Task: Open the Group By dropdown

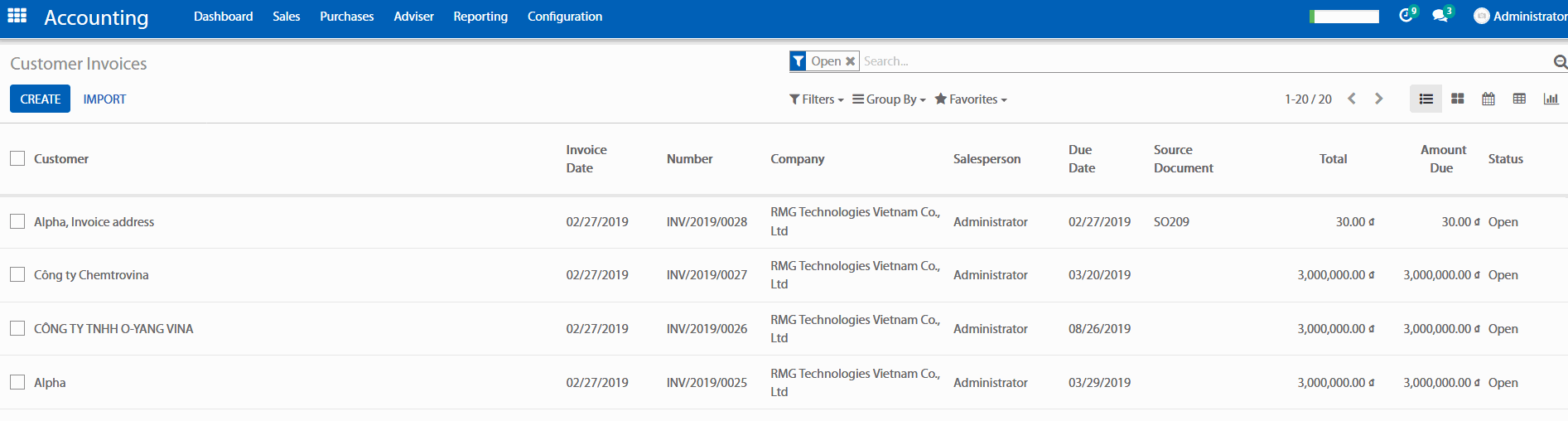Action: click(889, 99)
